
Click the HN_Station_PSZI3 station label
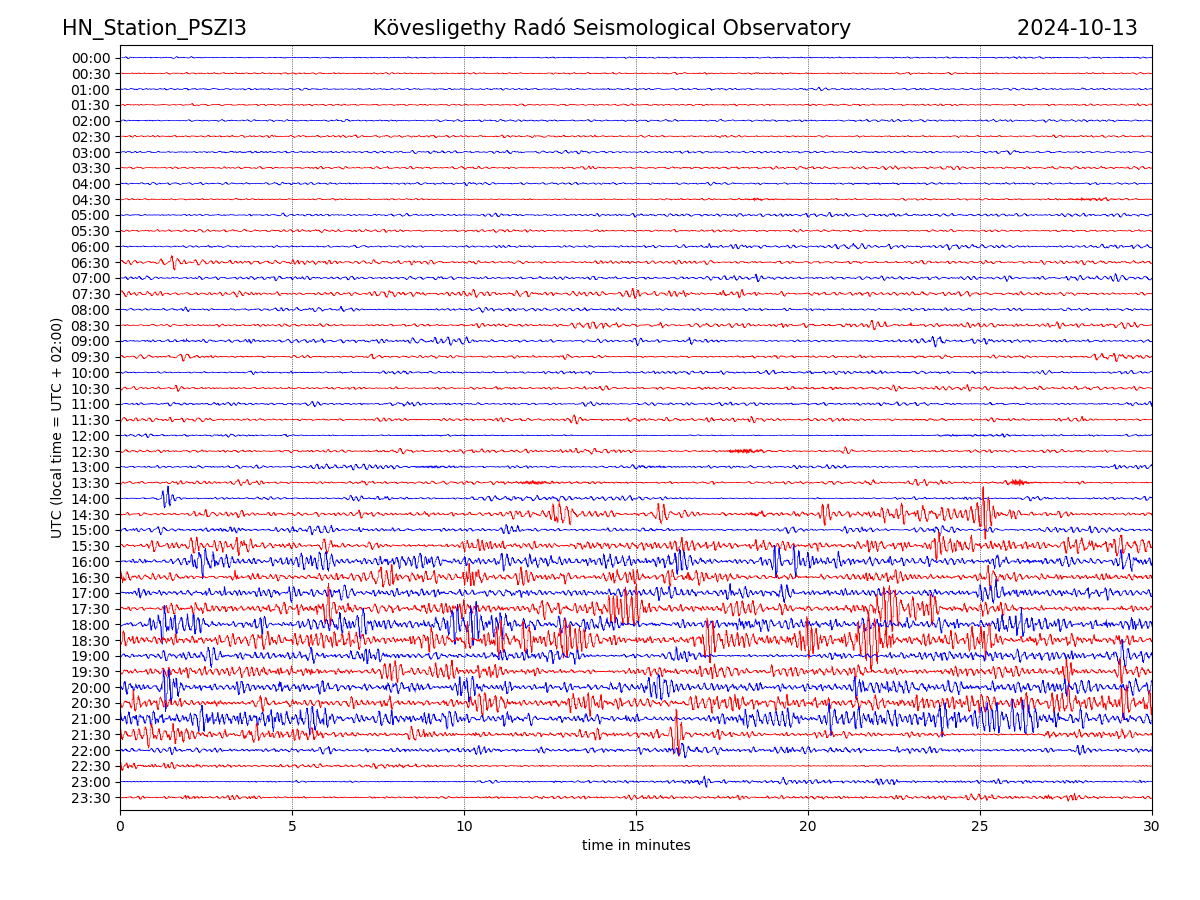tap(154, 28)
